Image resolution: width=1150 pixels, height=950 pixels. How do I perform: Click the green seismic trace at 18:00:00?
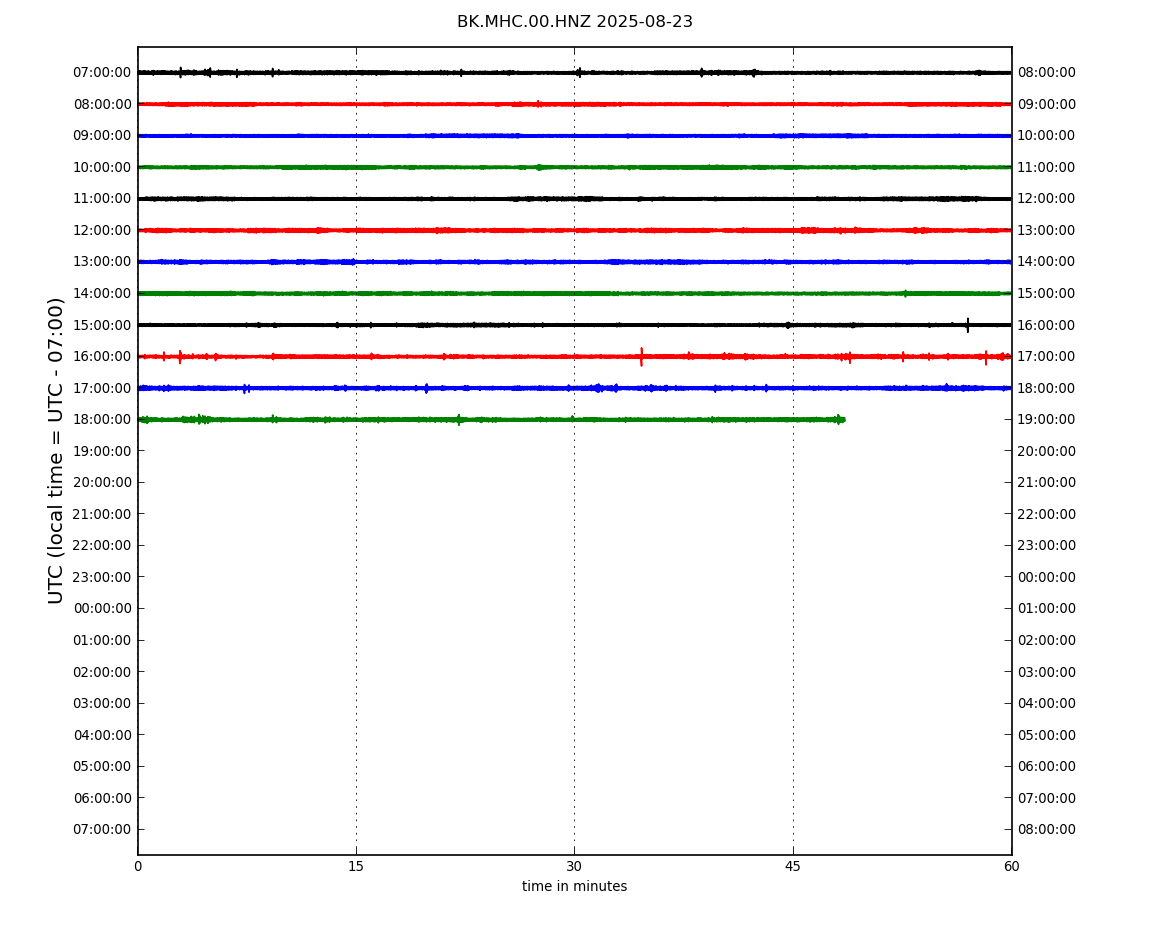click(491, 420)
